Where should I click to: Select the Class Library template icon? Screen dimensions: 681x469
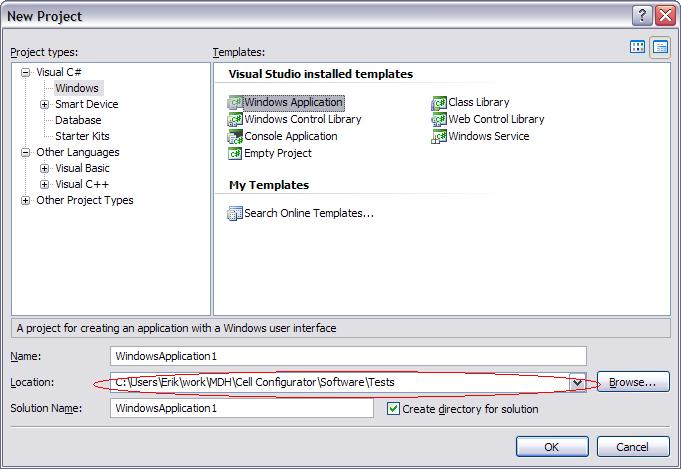coord(439,102)
